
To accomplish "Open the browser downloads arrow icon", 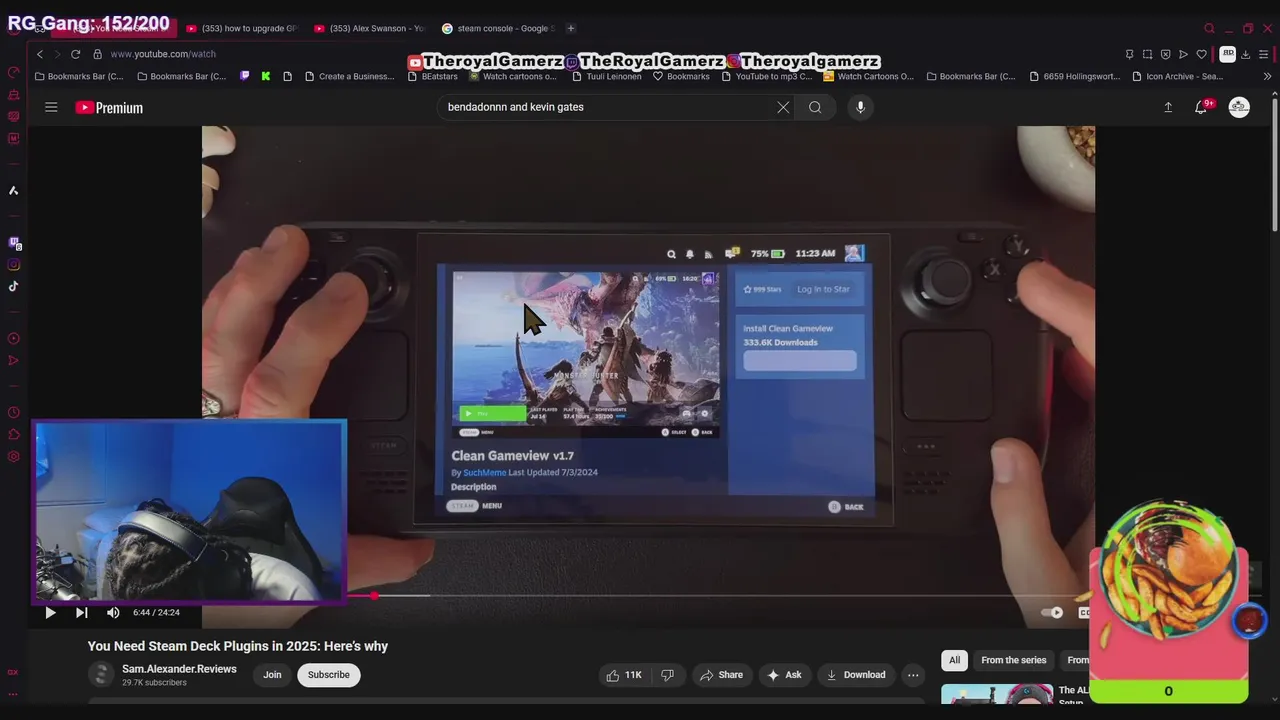I will (1246, 54).
